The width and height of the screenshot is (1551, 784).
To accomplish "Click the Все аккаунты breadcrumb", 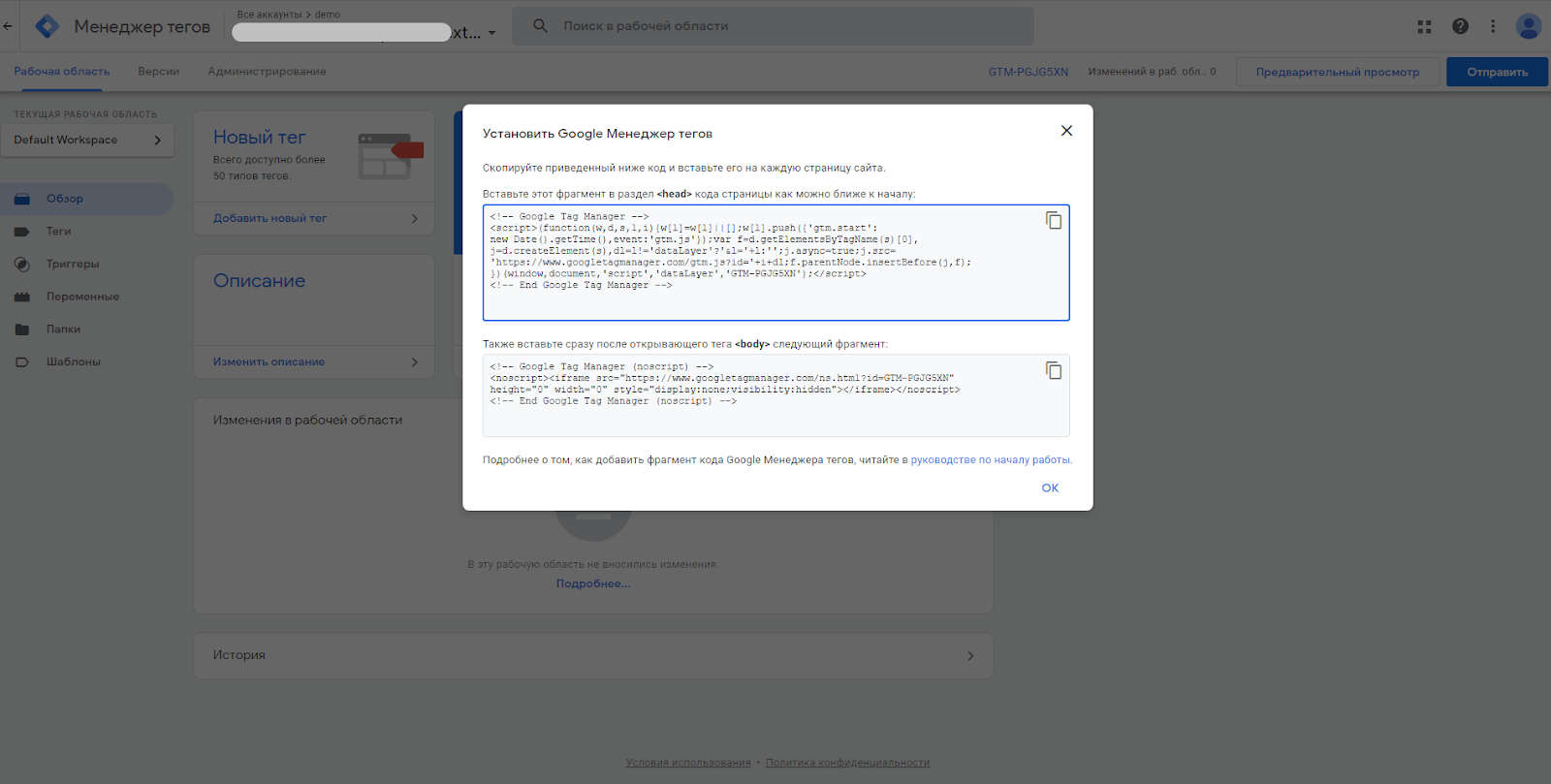I will pyautogui.click(x=269, y=15).
